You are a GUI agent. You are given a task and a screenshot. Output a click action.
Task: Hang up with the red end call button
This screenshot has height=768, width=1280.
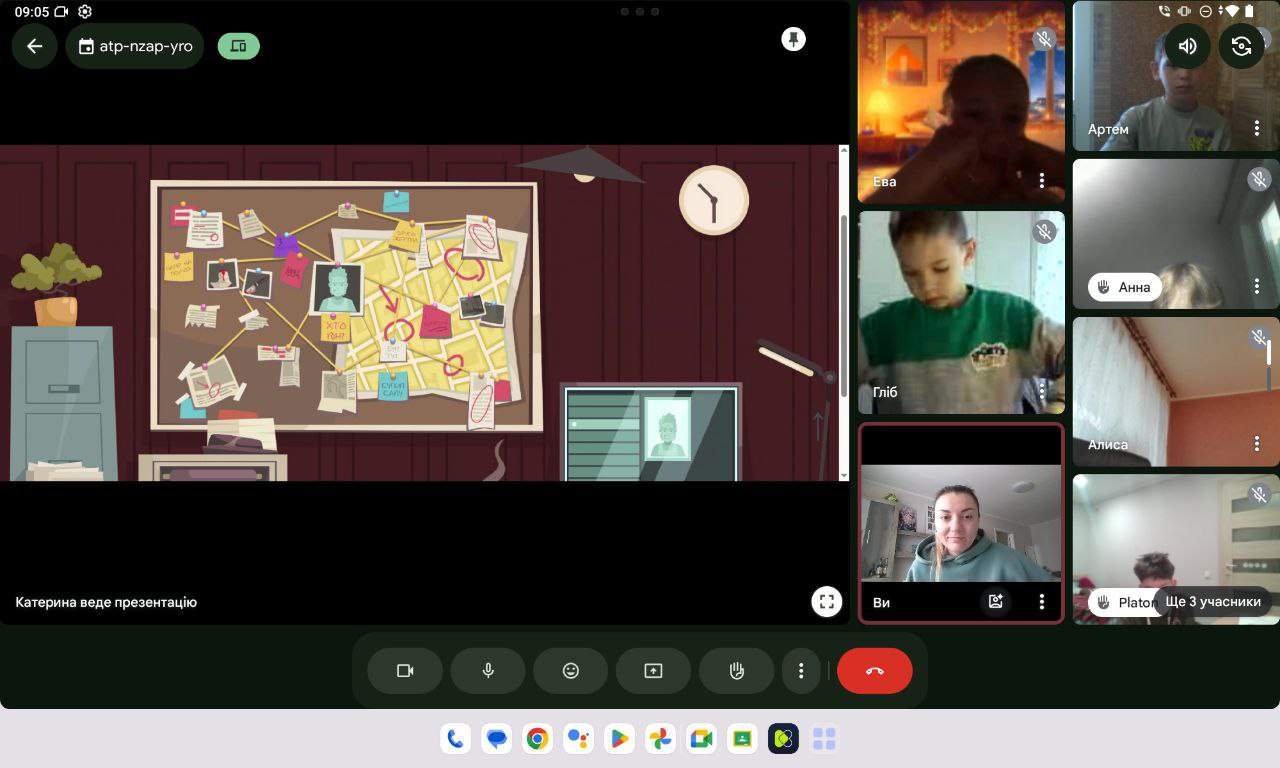(874, 671)
